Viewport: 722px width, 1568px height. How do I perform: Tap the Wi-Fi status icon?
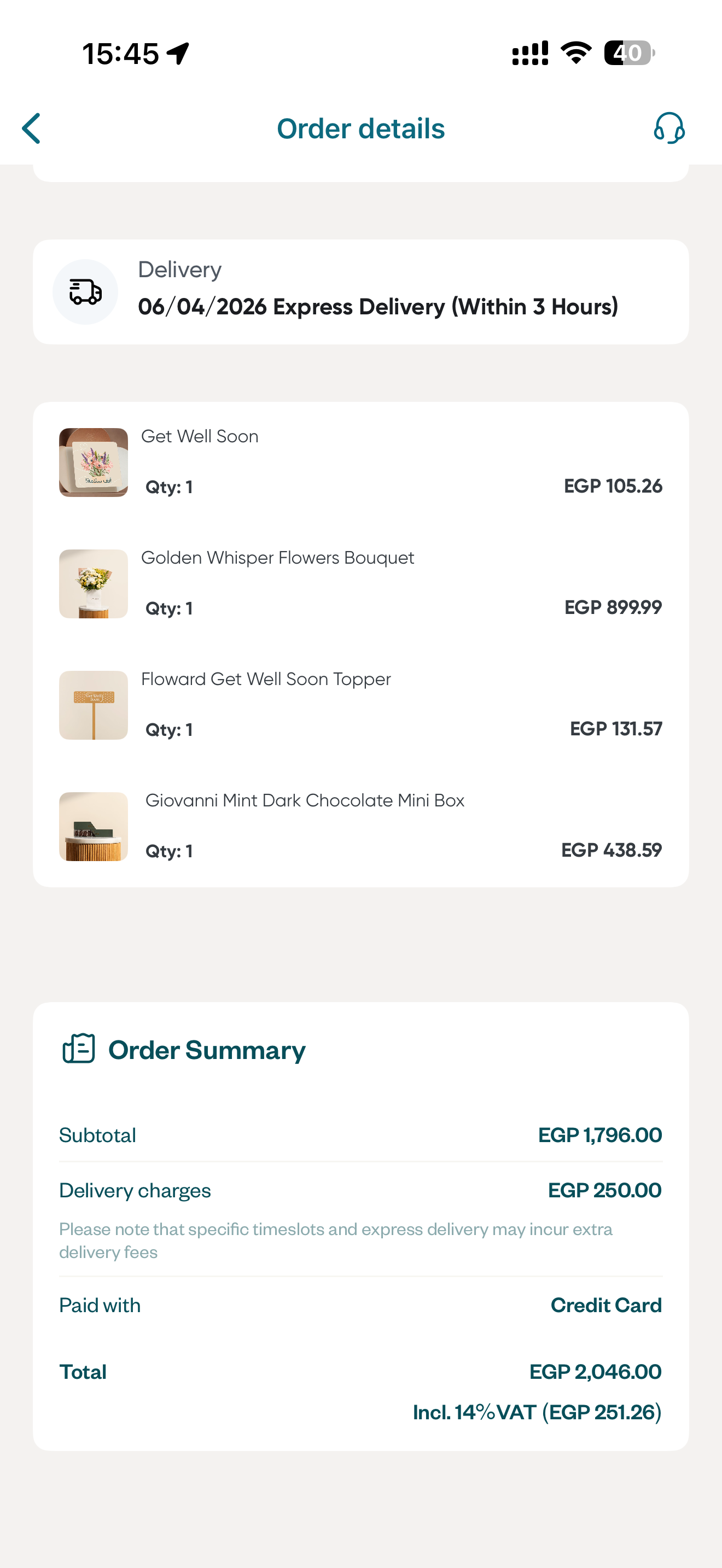point(576,53)
